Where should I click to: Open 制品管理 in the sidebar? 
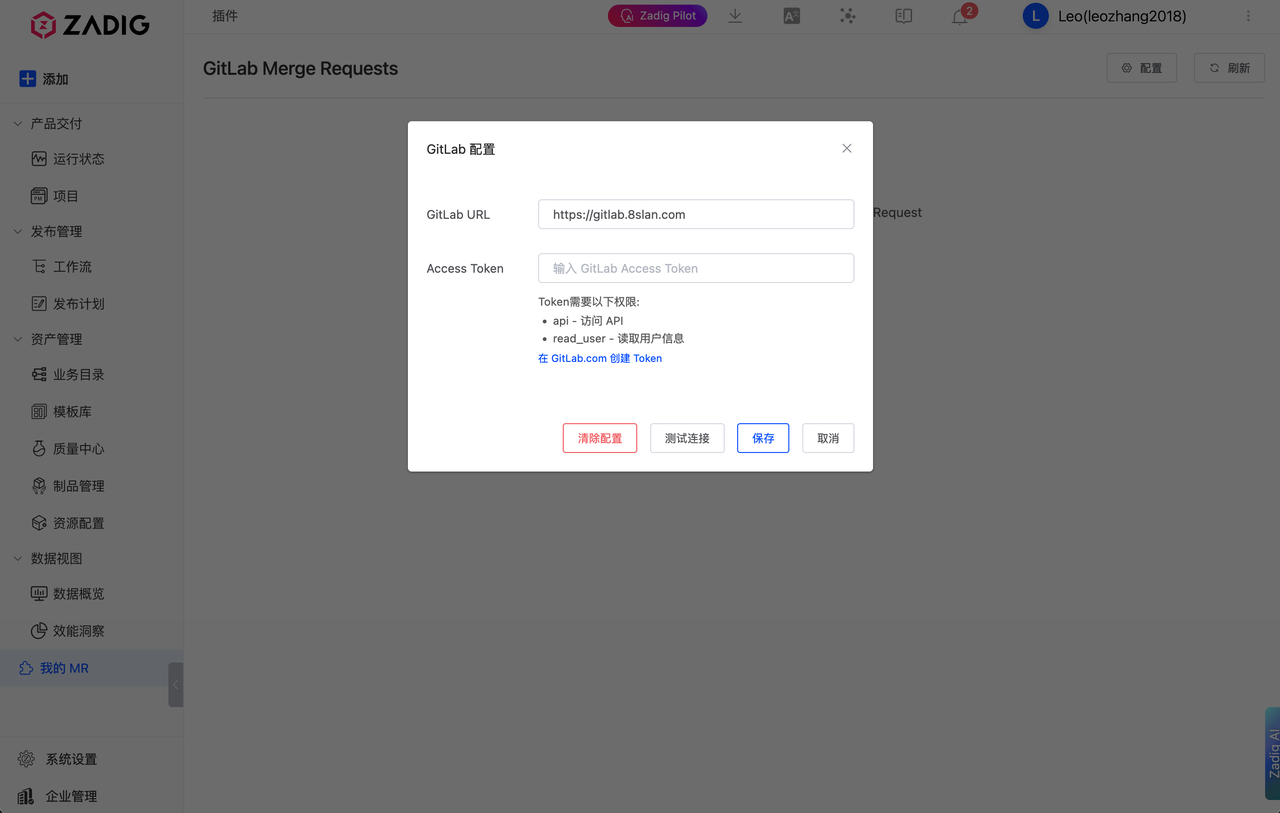pyautogui.click(x=68, y=486)
